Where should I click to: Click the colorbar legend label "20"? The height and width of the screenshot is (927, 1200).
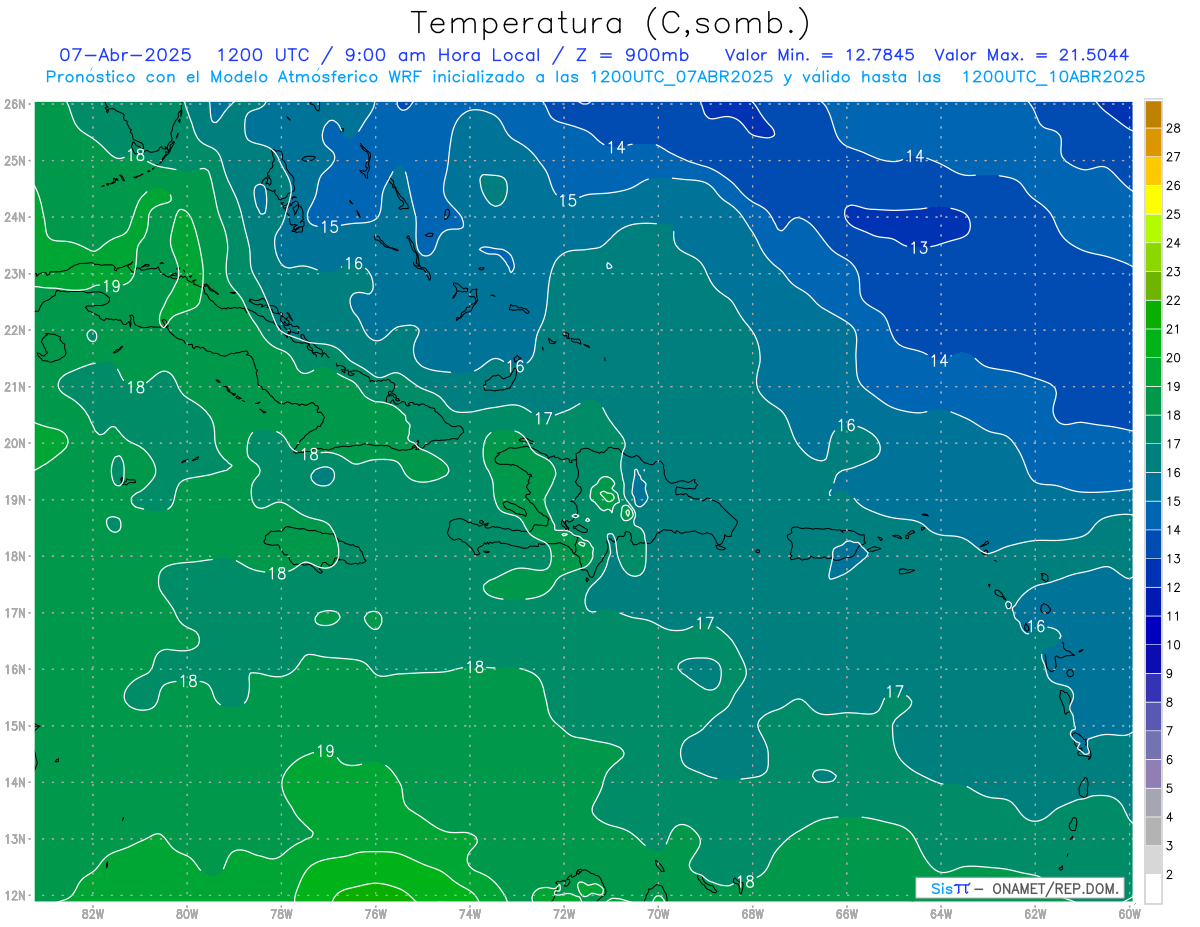point(1174,357)
